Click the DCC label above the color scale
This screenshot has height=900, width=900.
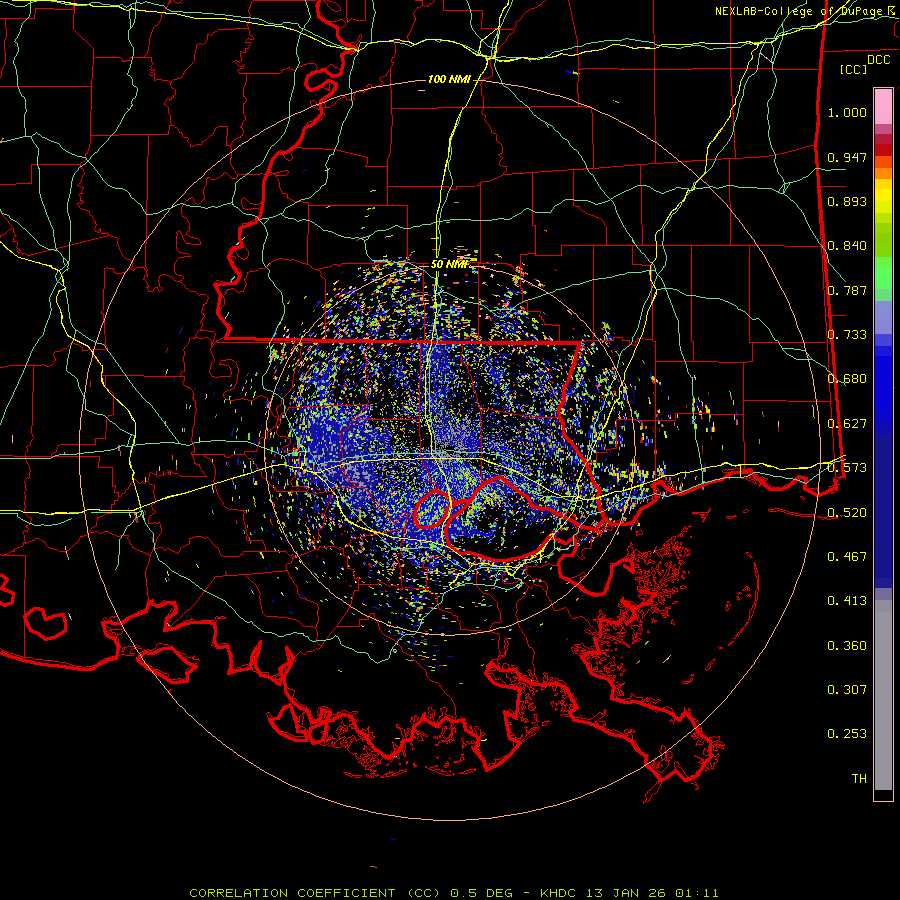click(x=878, y=60)
